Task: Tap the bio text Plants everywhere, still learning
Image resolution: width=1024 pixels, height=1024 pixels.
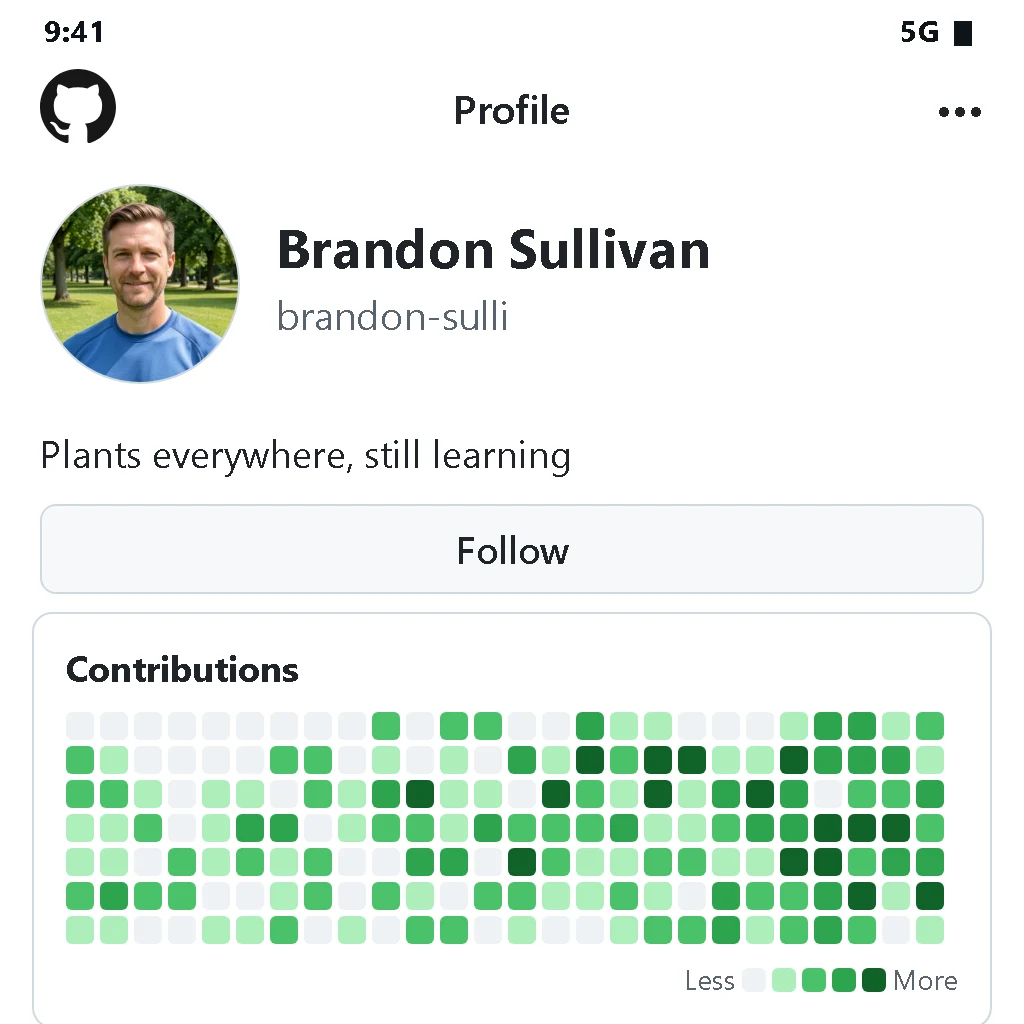Action: tap(306, 456)
